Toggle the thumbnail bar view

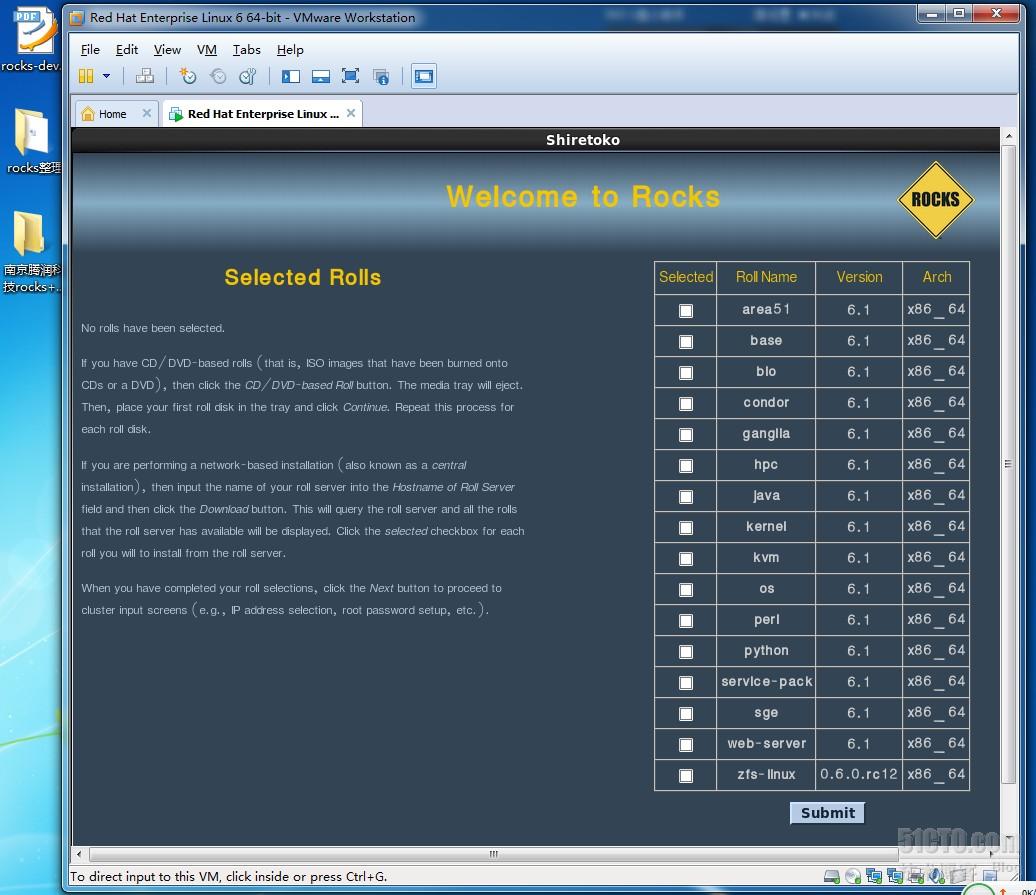coord(320,77)
